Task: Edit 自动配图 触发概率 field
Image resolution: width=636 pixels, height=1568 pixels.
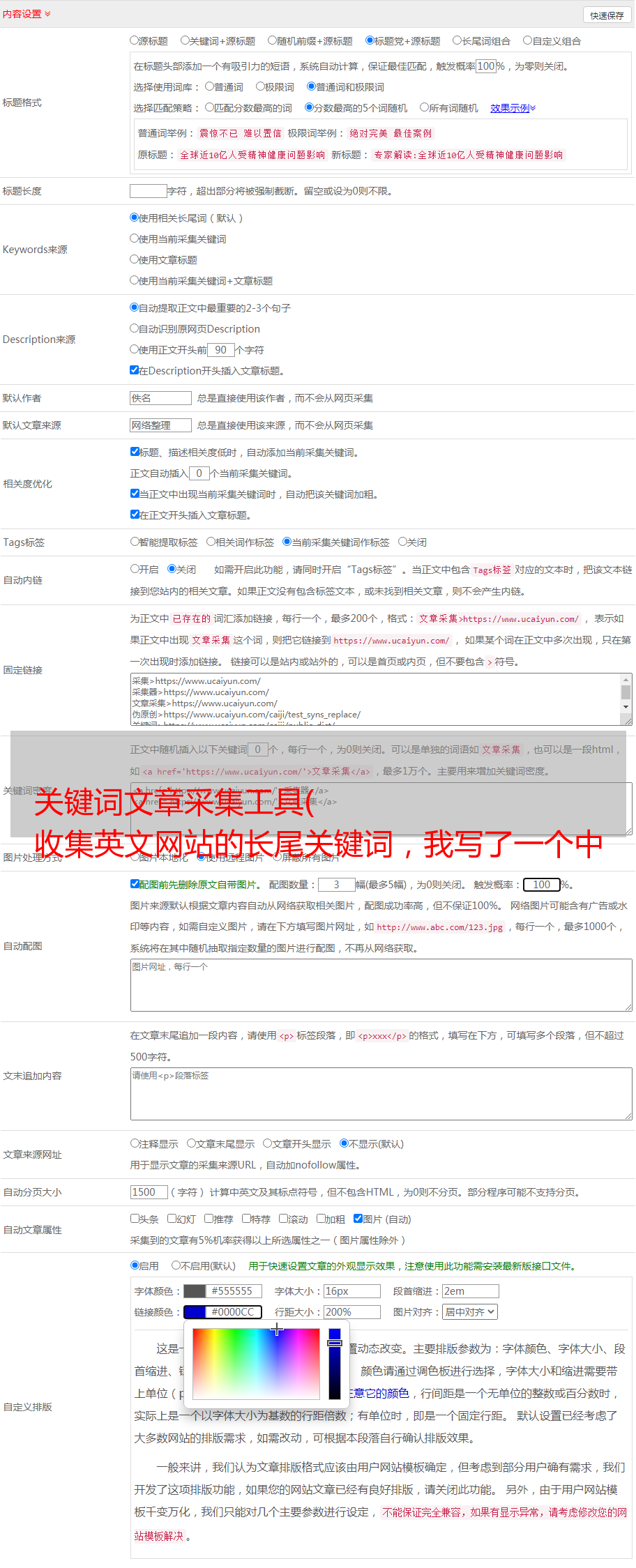Action: [542, 885]
